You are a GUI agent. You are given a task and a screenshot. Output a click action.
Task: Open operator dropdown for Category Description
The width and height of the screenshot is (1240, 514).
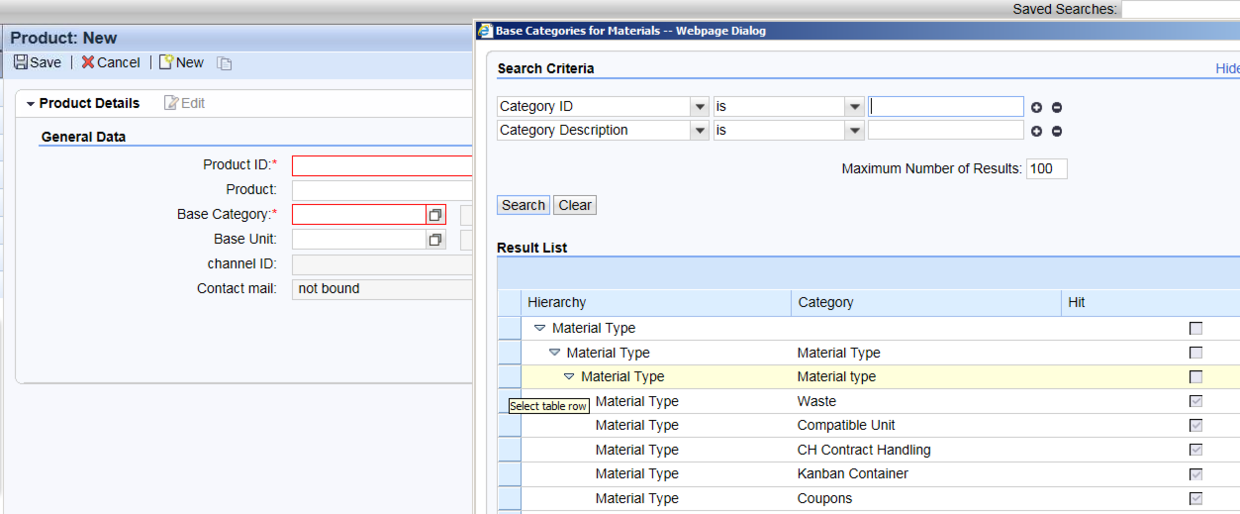pyautogui.click(x=854, y=131)
